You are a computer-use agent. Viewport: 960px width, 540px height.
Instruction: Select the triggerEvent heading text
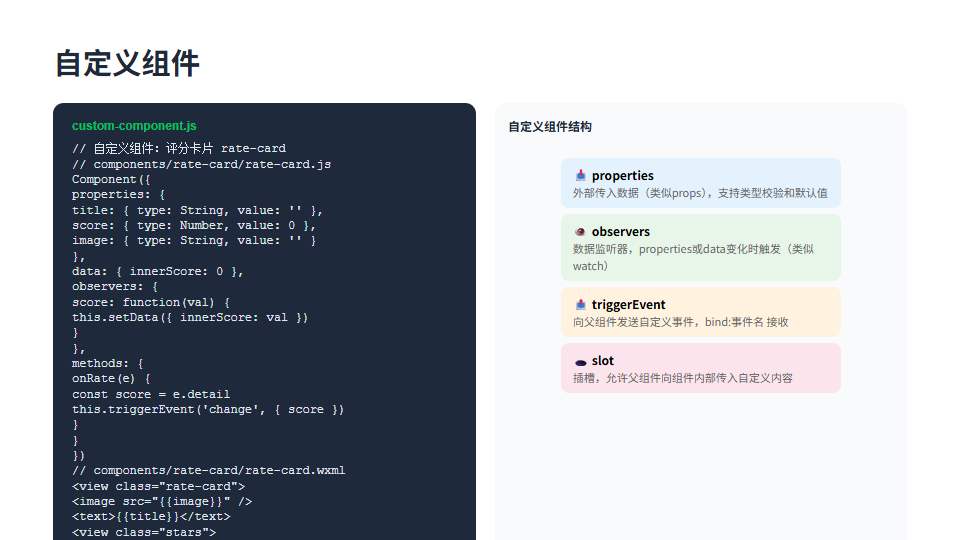pyautogui.click(x=628, y=305)
